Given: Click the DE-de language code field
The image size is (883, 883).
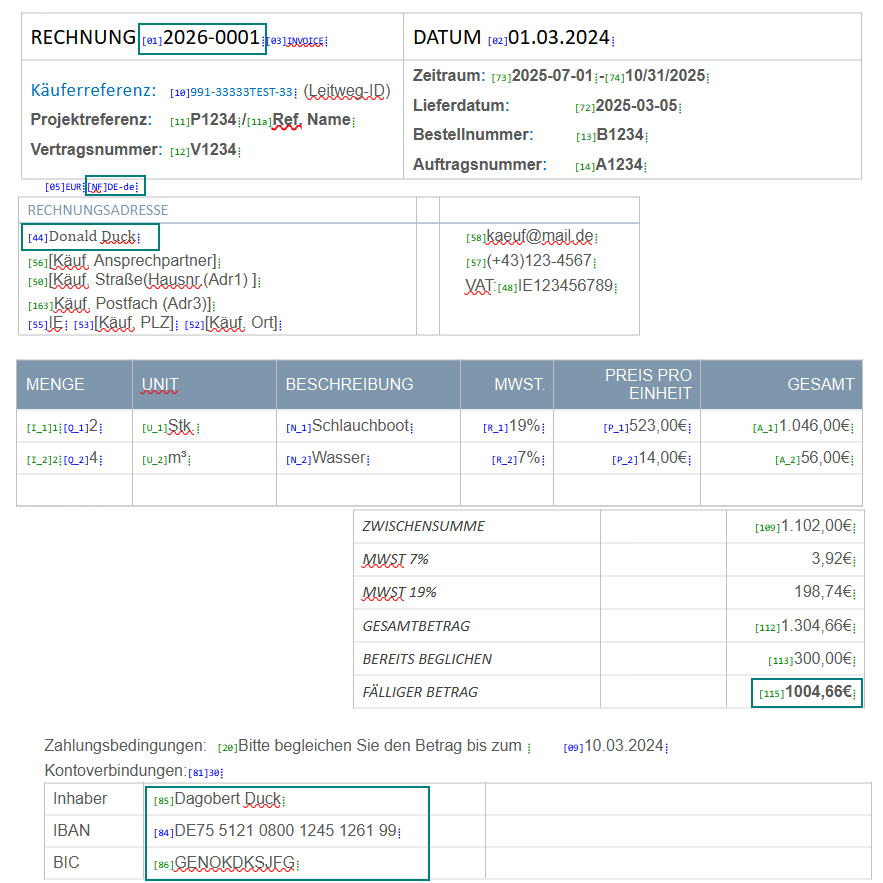Looking at the screenshot, I should (x=120, y=186).
